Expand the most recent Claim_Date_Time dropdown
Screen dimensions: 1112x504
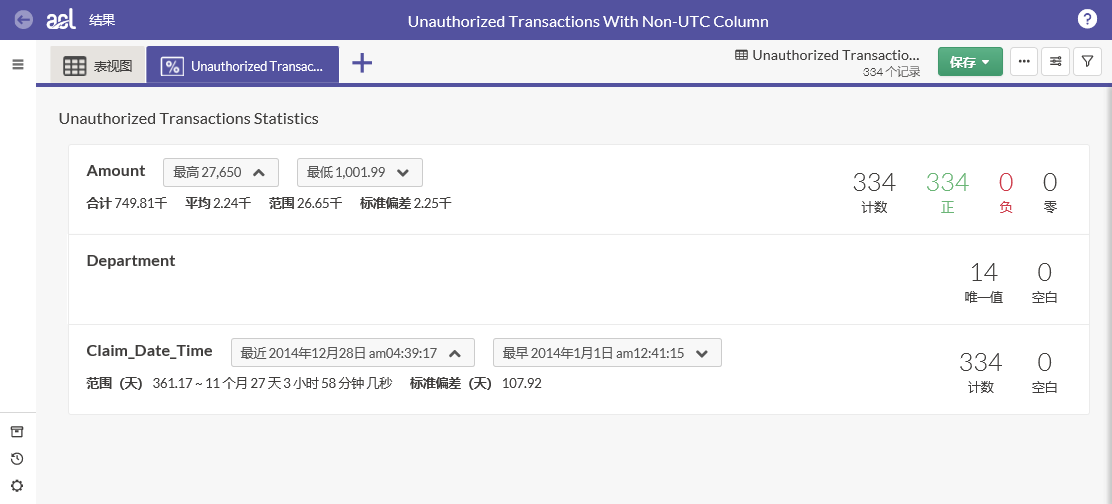[x=351, y=353]
